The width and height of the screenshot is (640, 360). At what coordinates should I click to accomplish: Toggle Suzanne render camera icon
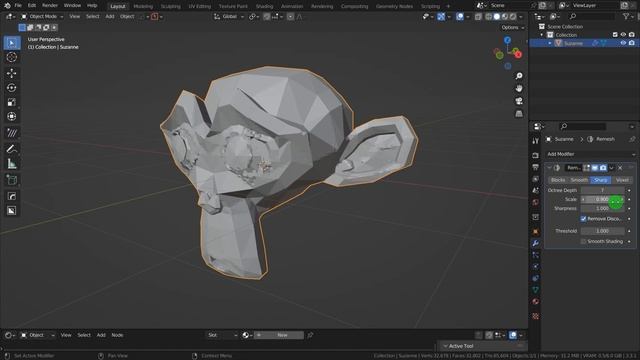(x=632, y=43)
